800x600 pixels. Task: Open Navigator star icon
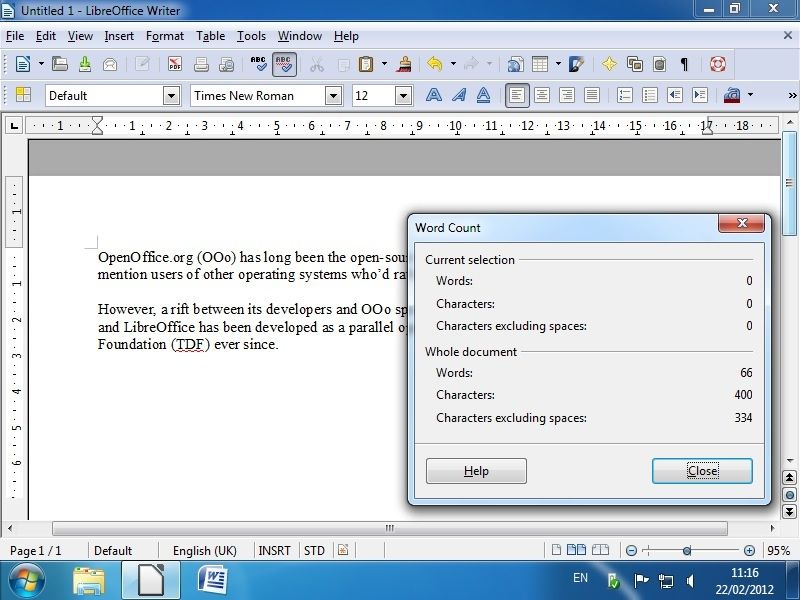tap(609, 64)
